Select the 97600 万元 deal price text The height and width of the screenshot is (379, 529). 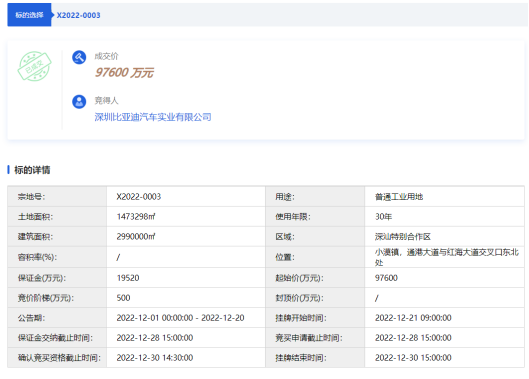(124, 72)
